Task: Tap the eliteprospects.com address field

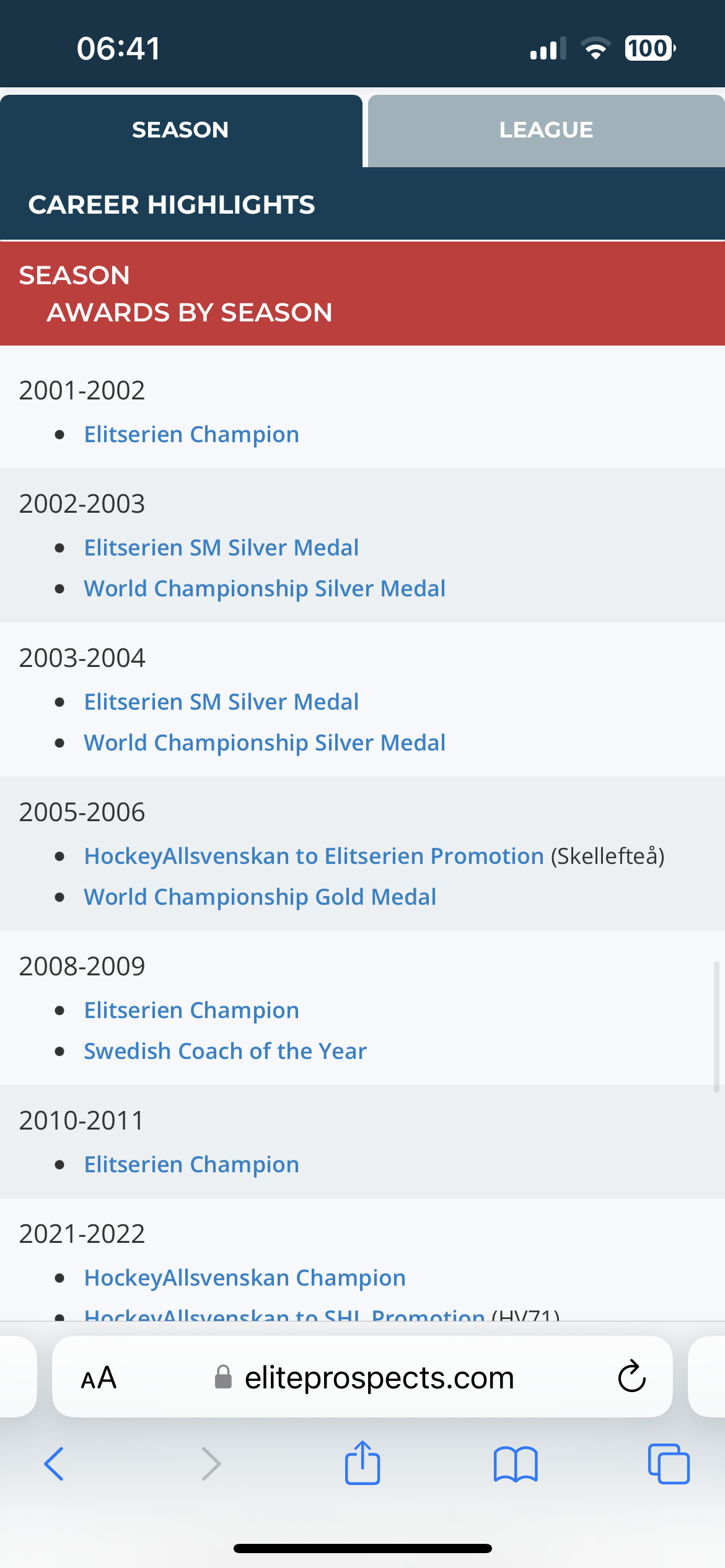Action: [x=379, y=1379]
